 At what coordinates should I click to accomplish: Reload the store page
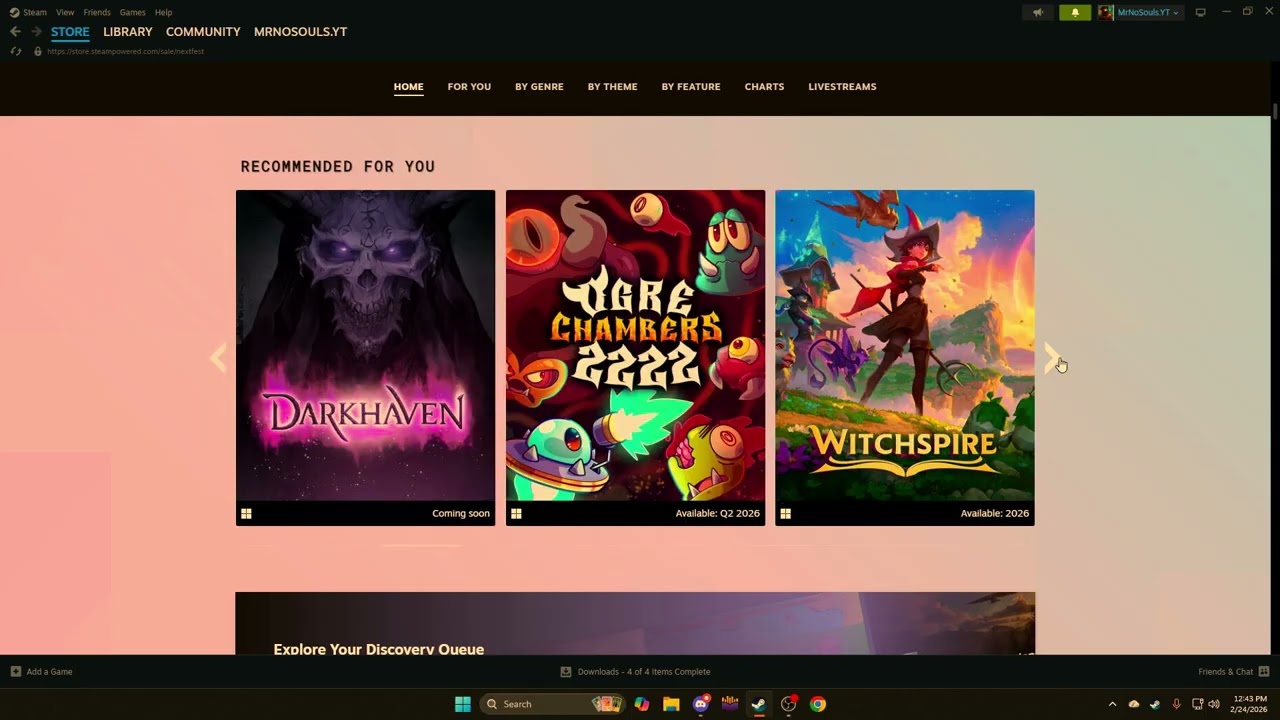tap(16, 51)
